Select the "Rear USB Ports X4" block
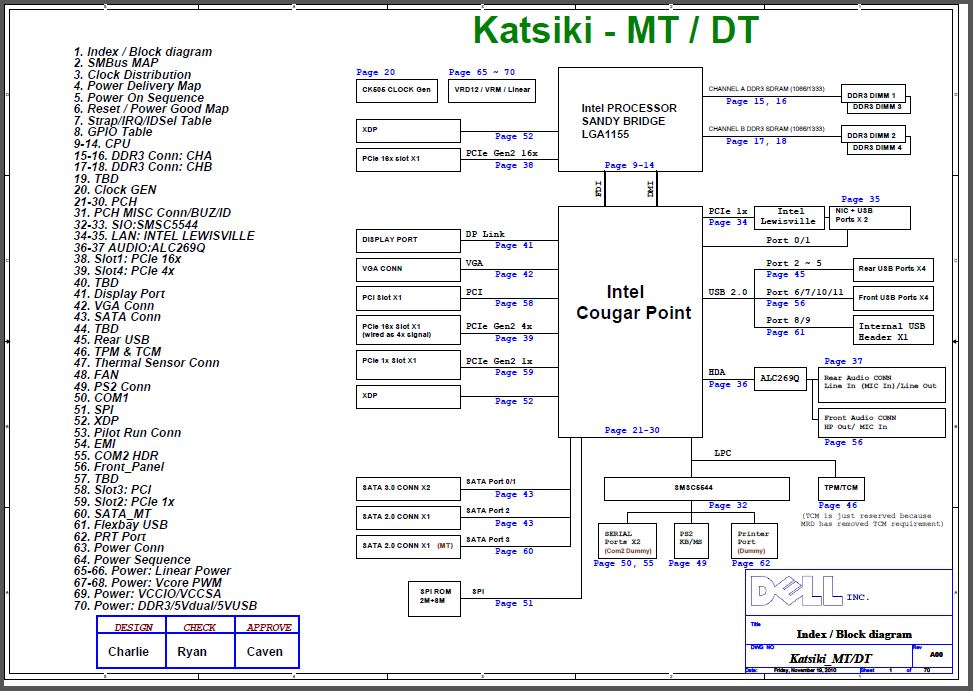The width and height of the screenshot is (973, 691). pos(893,270)
